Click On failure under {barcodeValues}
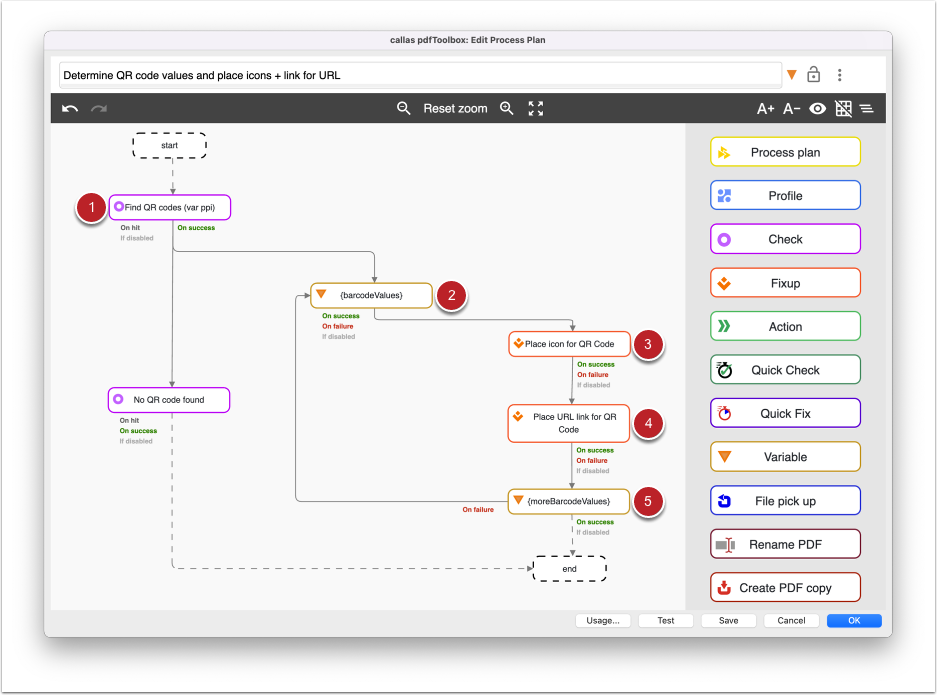Screen dimensions: 937x695 (338, 326)
